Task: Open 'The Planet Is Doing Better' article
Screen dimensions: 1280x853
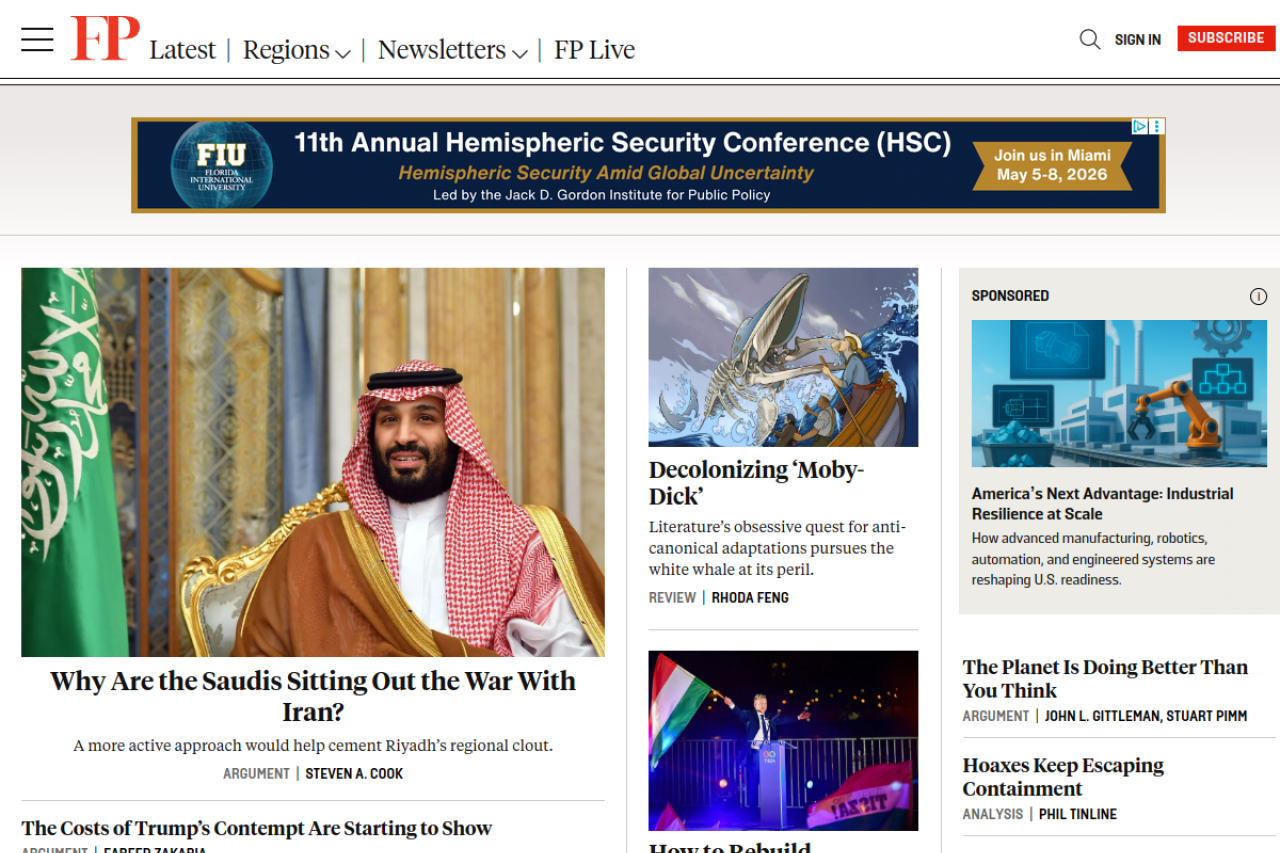Action: 1105,678
